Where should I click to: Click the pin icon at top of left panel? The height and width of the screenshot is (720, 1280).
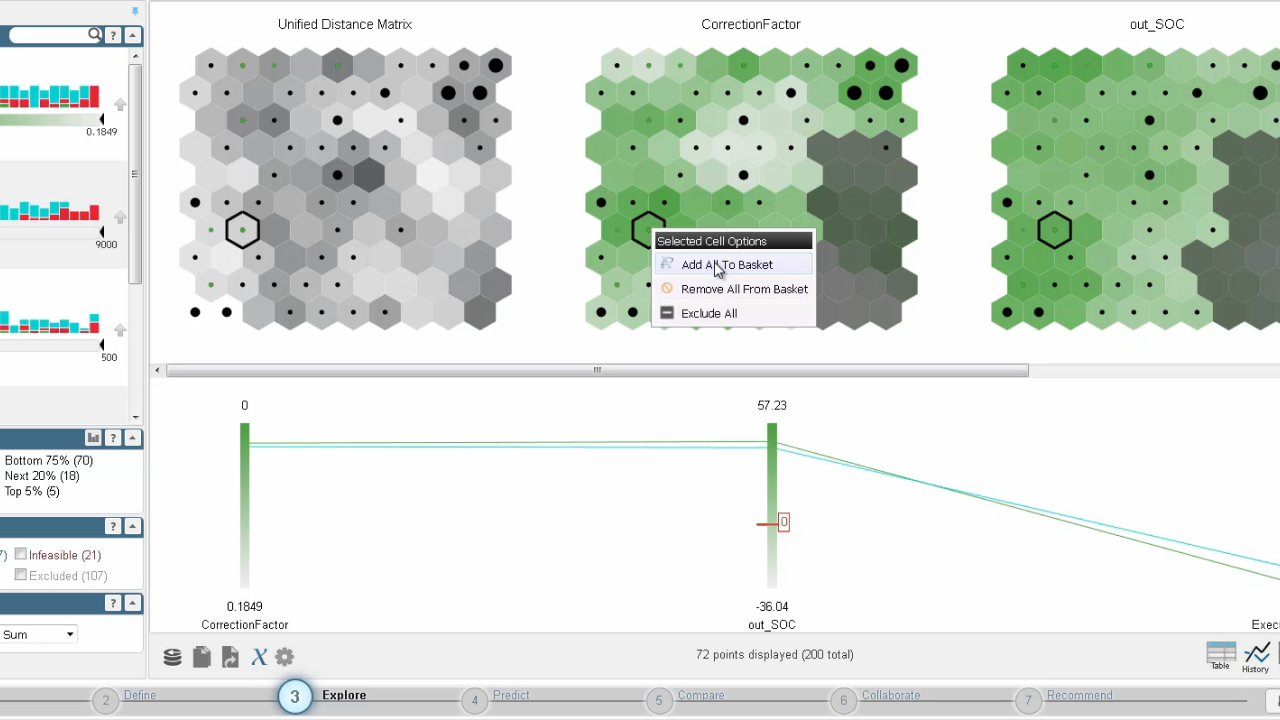(135, 11)
